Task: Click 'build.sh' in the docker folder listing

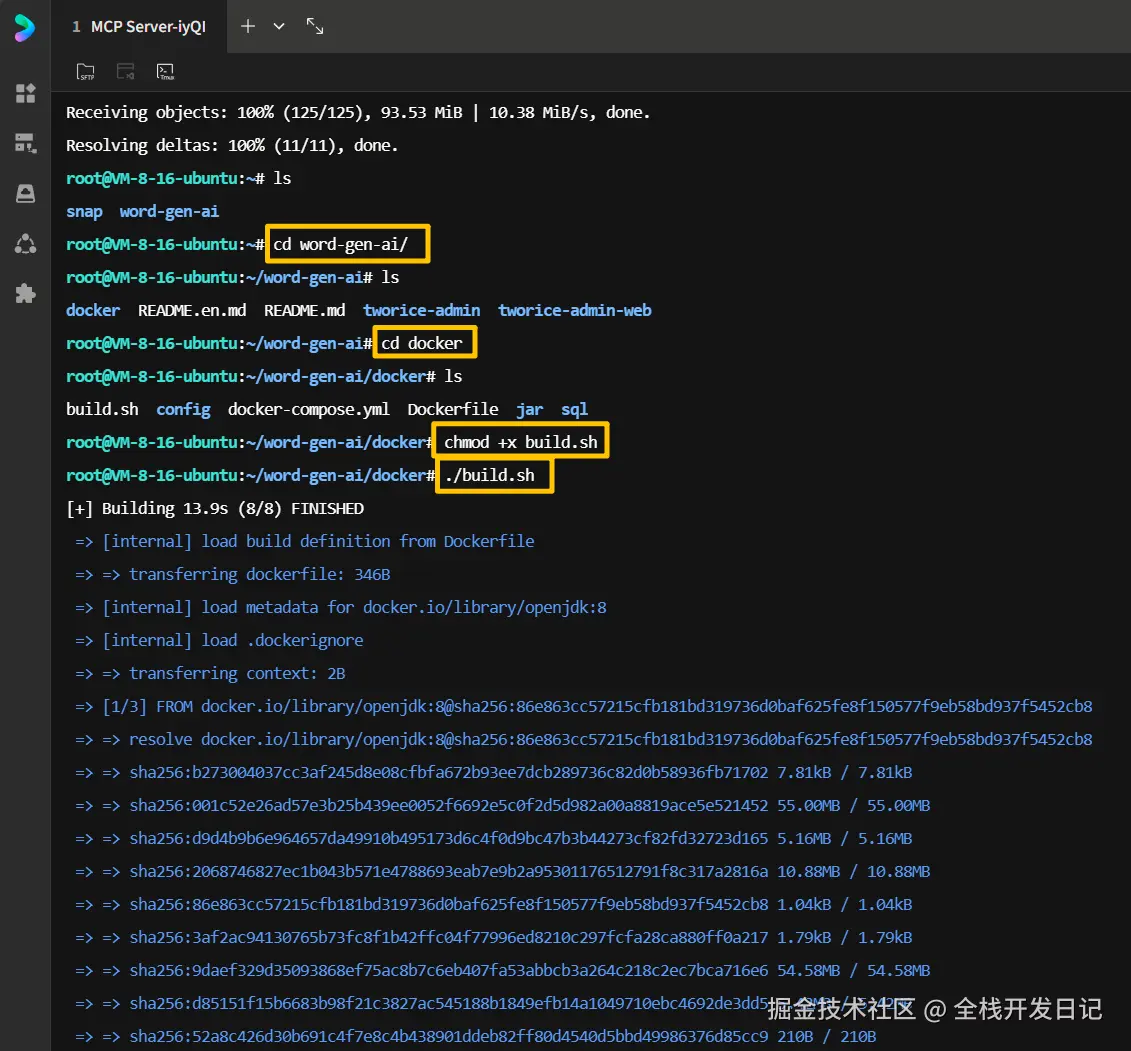Action: [102, 409]
